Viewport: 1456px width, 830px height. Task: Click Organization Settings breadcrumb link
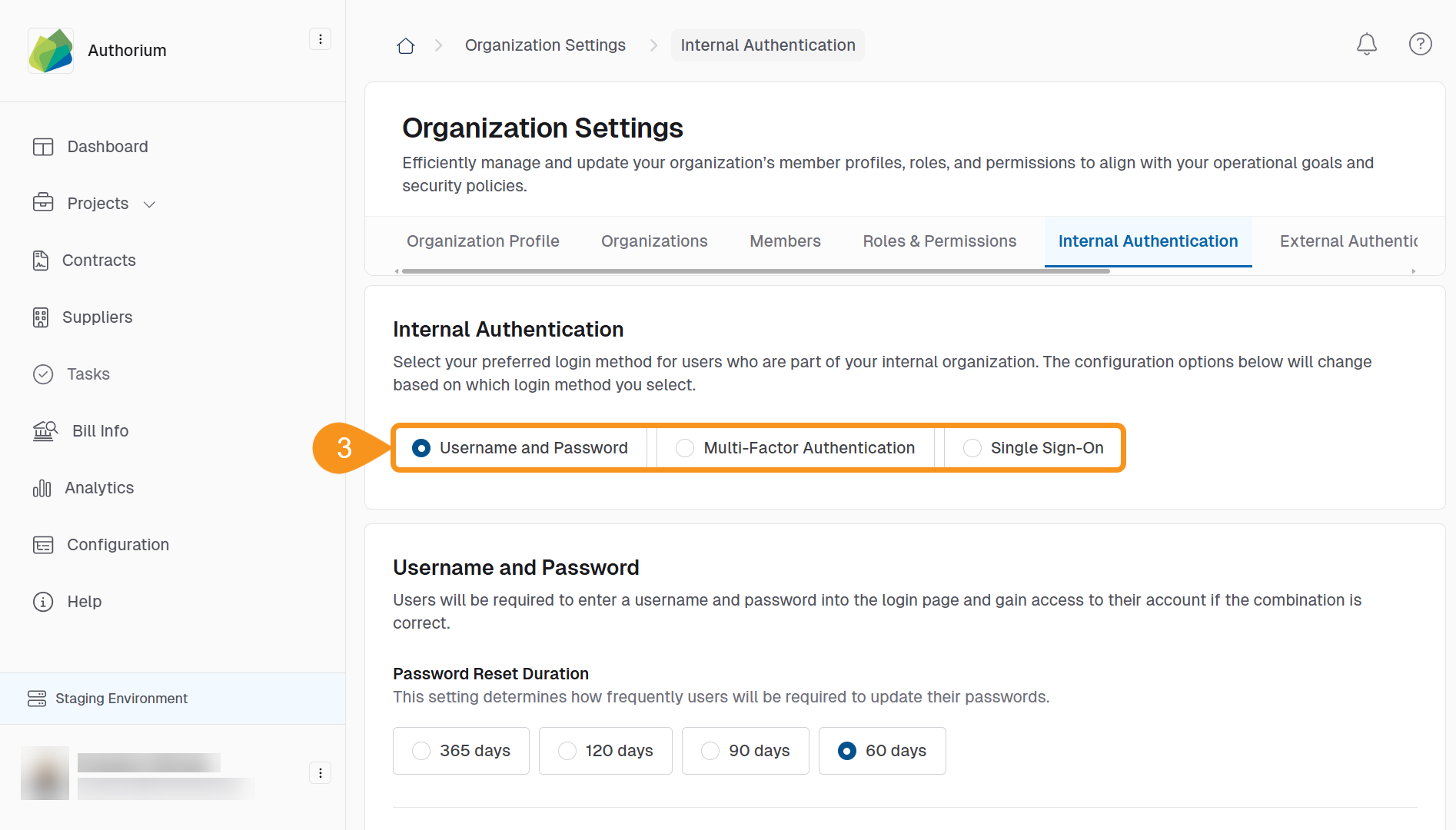tap(545, 45)
